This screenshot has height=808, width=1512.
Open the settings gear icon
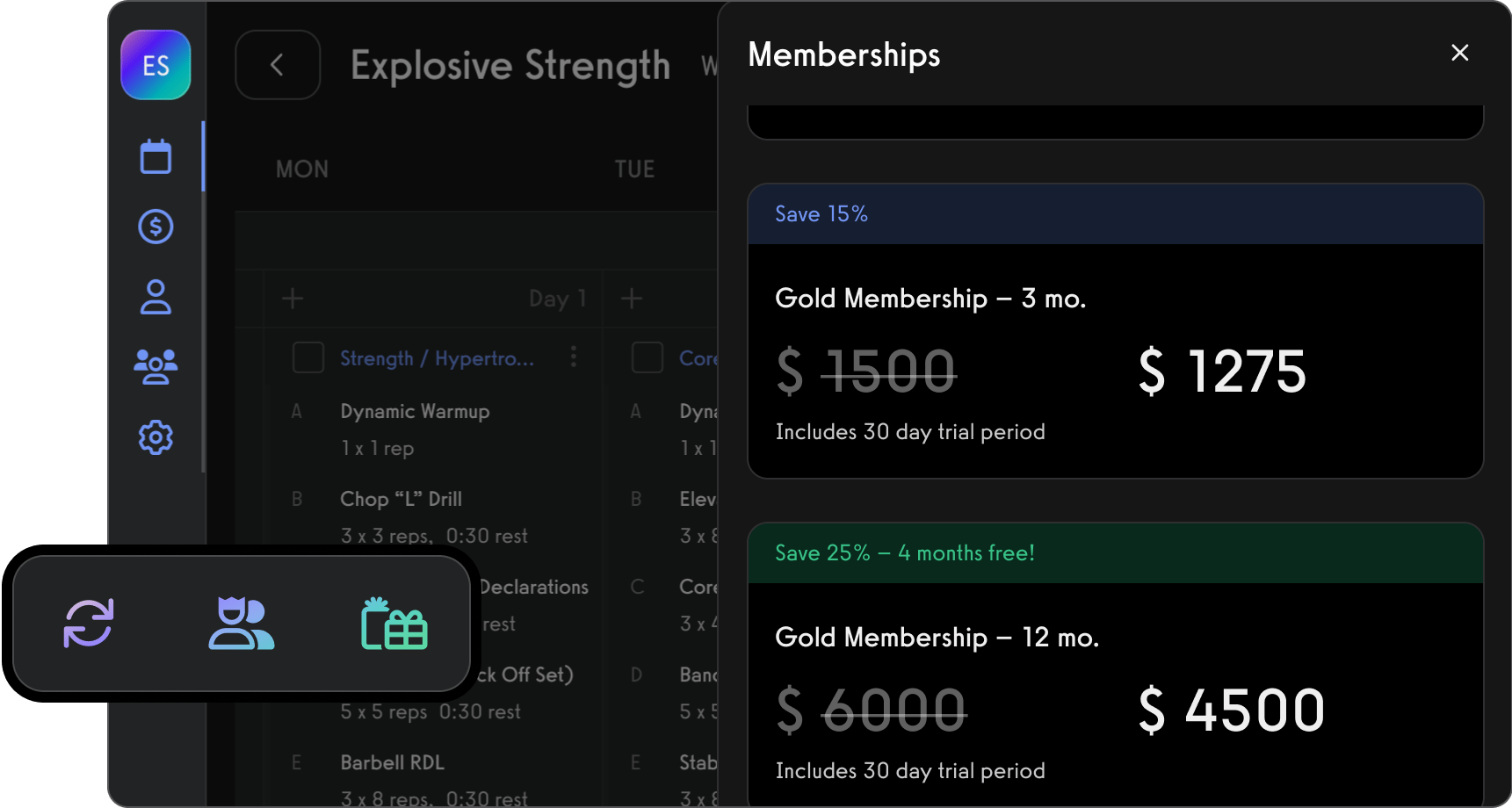(x=156, y=436)
